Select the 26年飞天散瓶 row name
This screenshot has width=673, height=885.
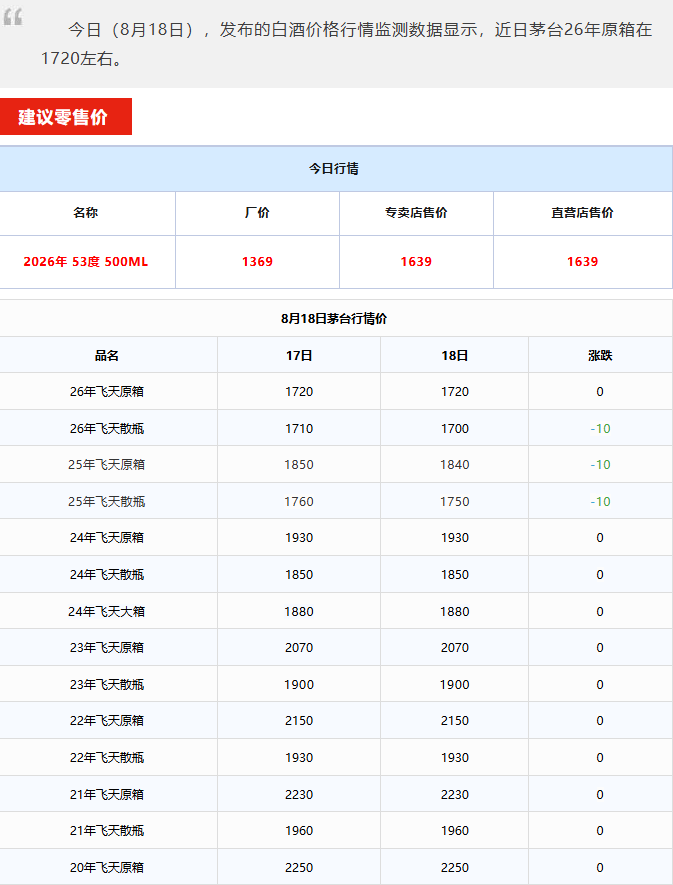click(107, 429)
